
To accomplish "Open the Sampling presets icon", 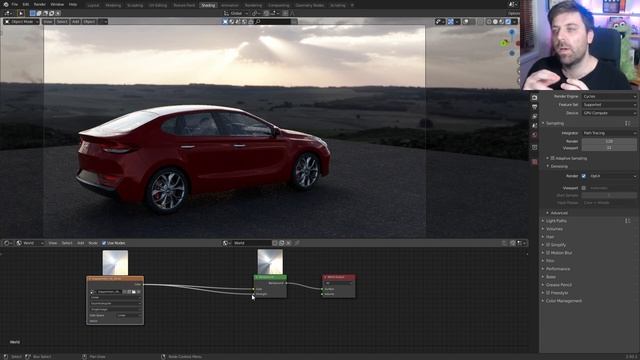I will 627,123.
